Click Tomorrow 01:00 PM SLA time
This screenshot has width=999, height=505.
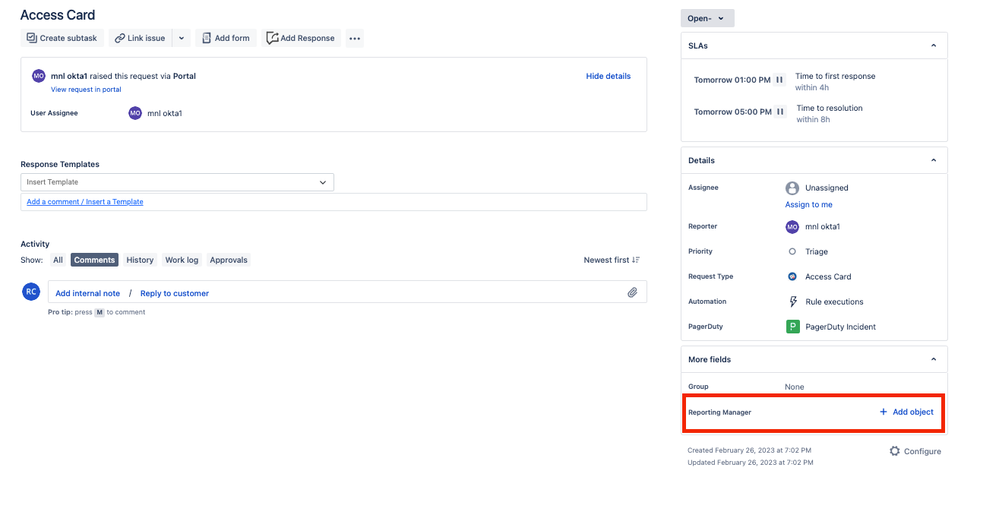(732, 80)
